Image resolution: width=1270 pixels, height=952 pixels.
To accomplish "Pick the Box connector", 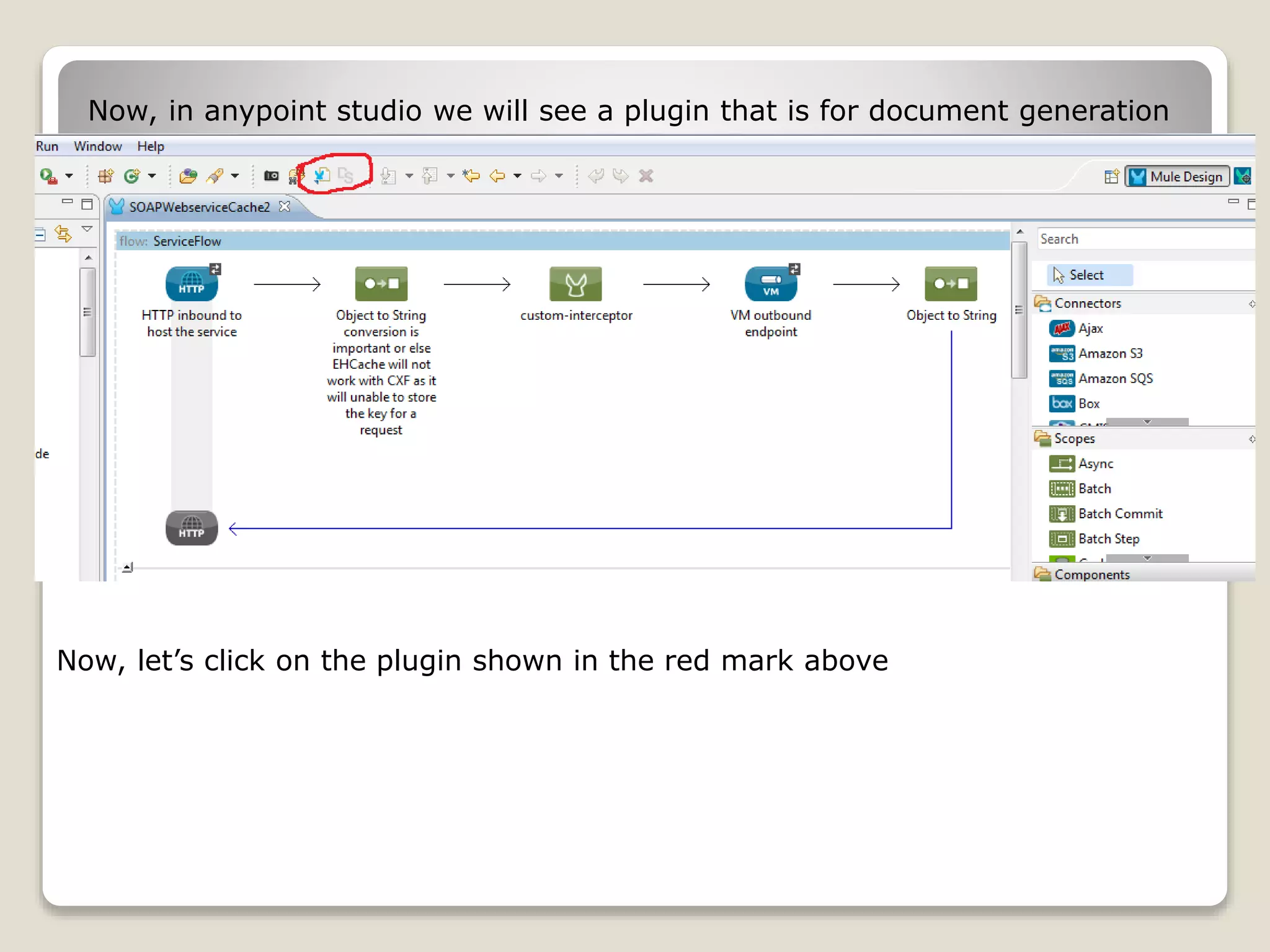I will click(x=1074, y=403).
